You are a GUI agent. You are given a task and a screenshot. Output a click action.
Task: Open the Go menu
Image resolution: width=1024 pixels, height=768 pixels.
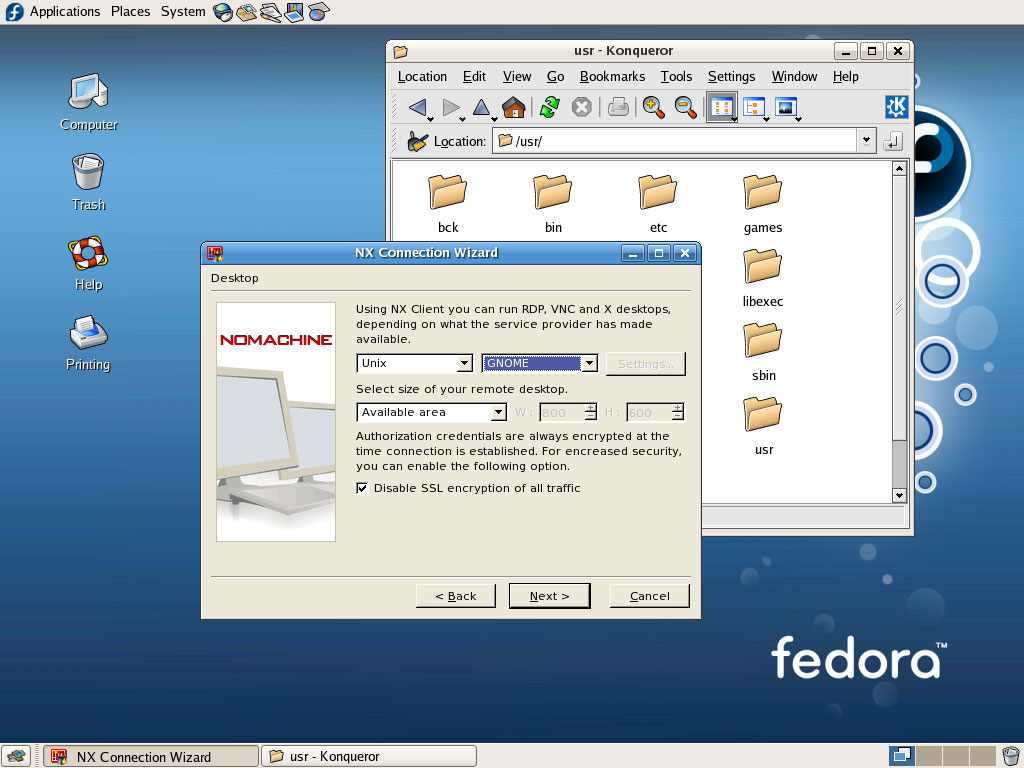point(555,76)
